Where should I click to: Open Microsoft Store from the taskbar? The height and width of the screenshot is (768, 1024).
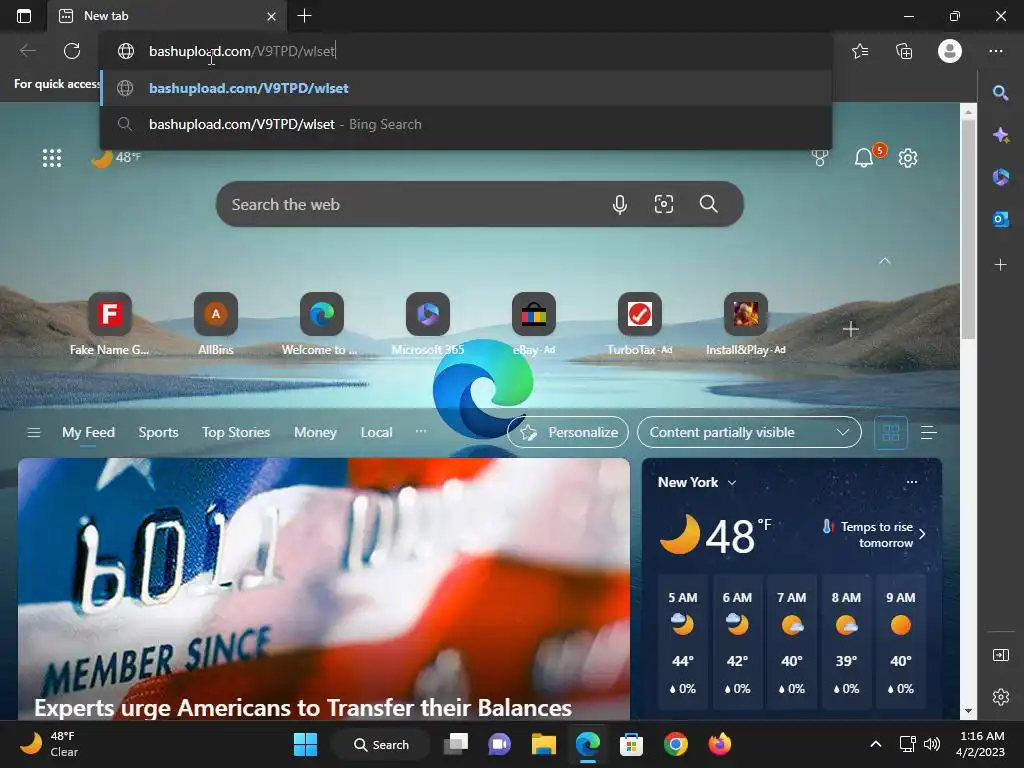pyautogui.click(x=632, y=744)
